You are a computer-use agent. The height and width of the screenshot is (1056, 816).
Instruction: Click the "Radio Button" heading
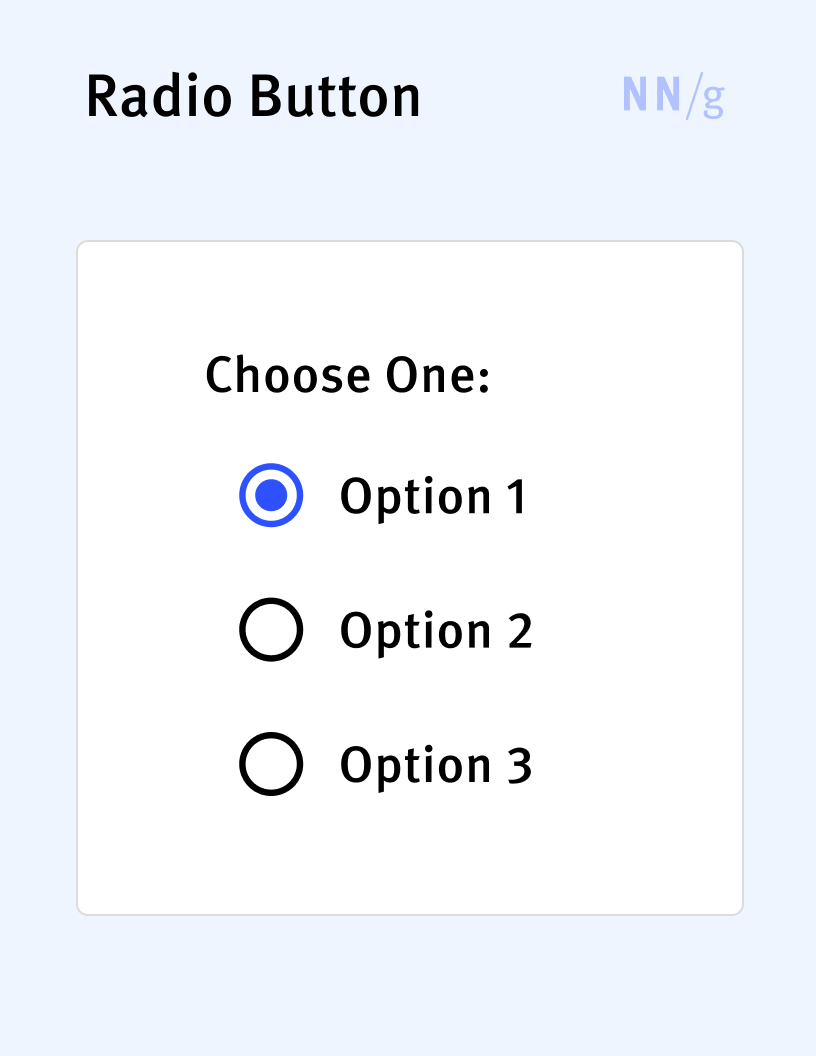pos(253,97)
